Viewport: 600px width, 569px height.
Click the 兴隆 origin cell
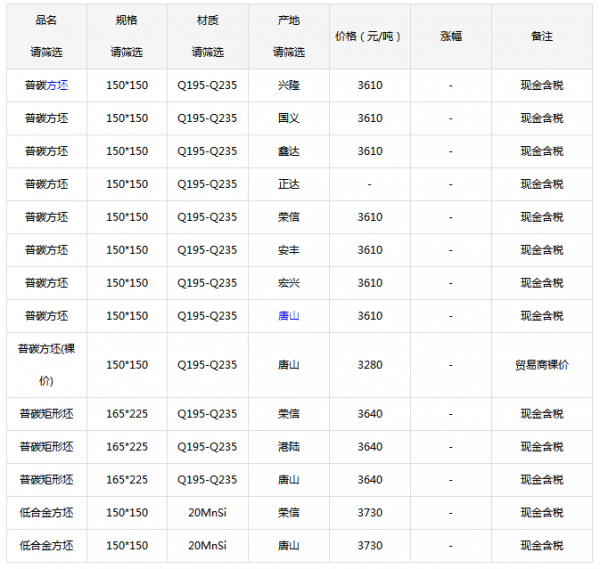289,85
